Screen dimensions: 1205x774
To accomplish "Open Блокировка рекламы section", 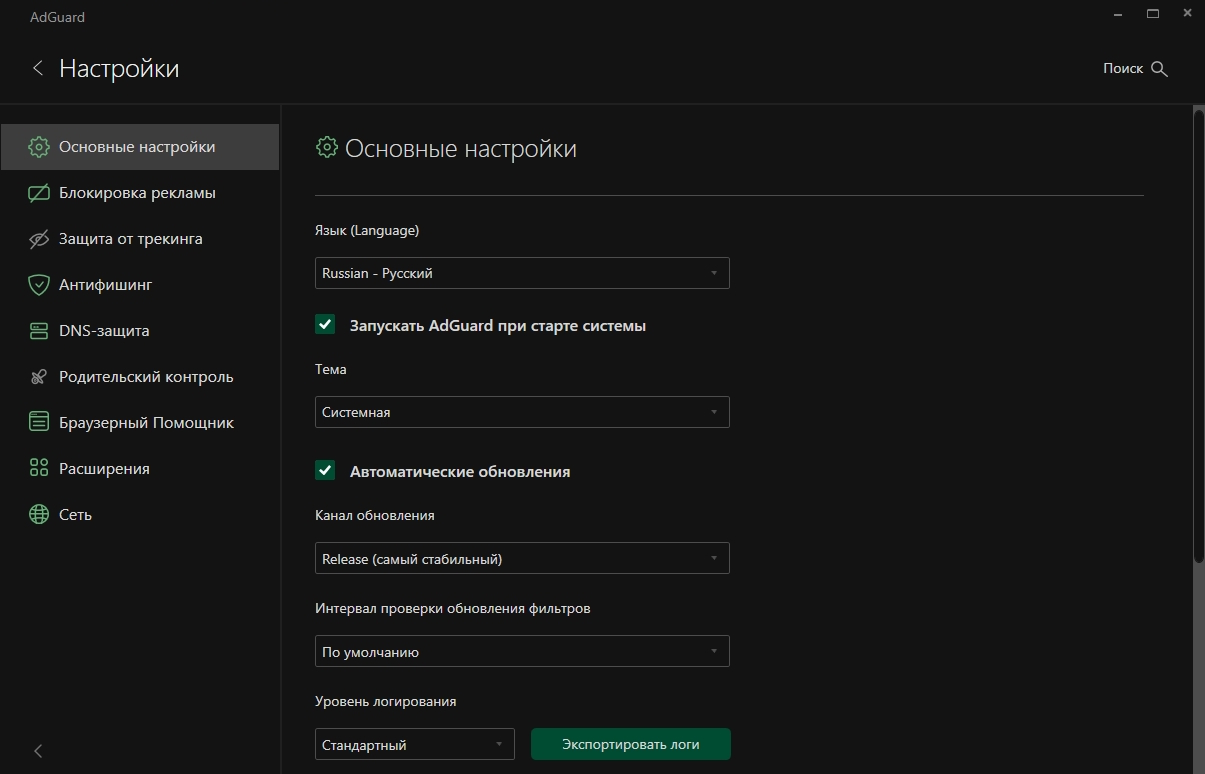I will 140,193.
